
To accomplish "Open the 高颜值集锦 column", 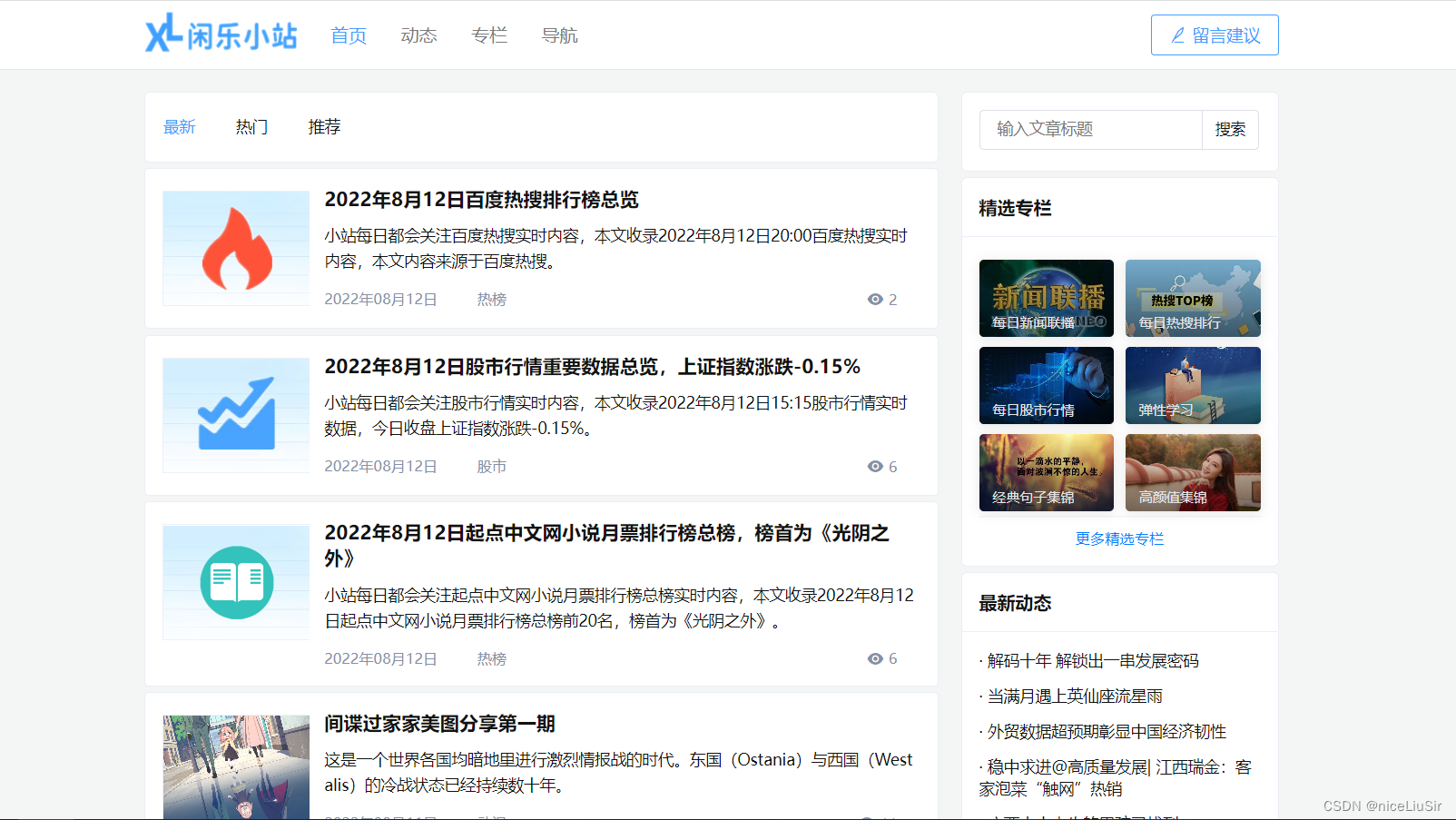I will [1193, 472].
